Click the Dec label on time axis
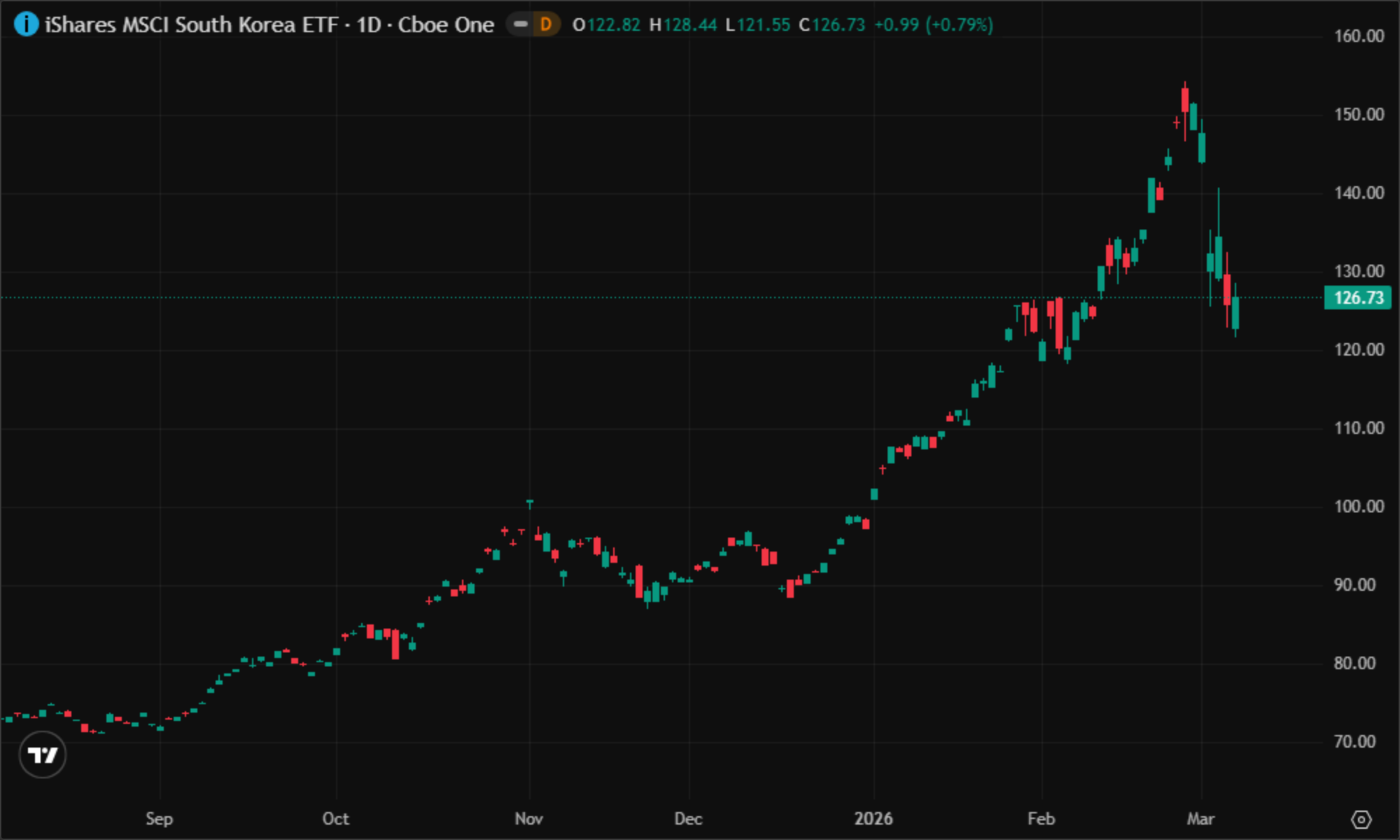 (x=688, y=818)
